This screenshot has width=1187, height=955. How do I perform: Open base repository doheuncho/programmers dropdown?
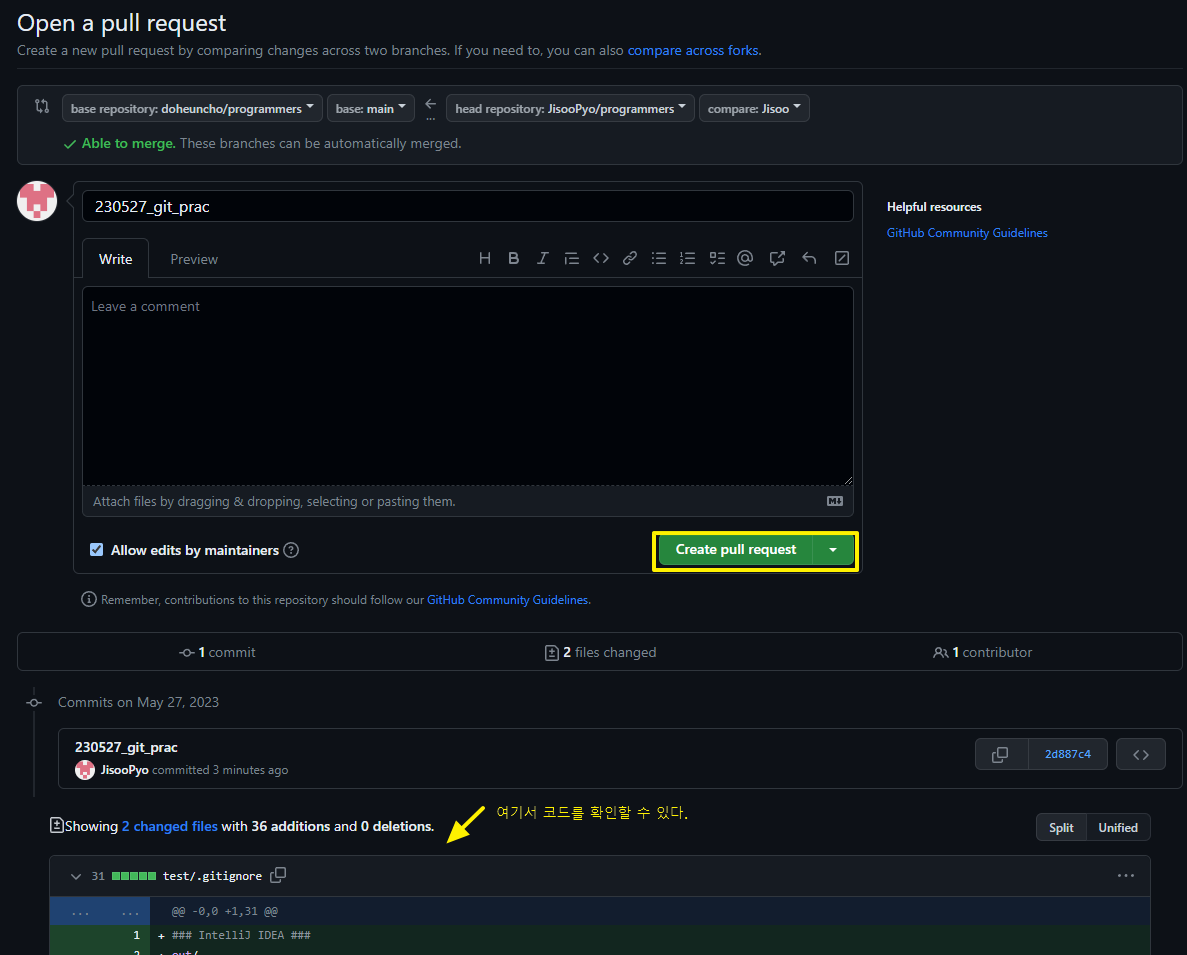click(x=192, y=108)
